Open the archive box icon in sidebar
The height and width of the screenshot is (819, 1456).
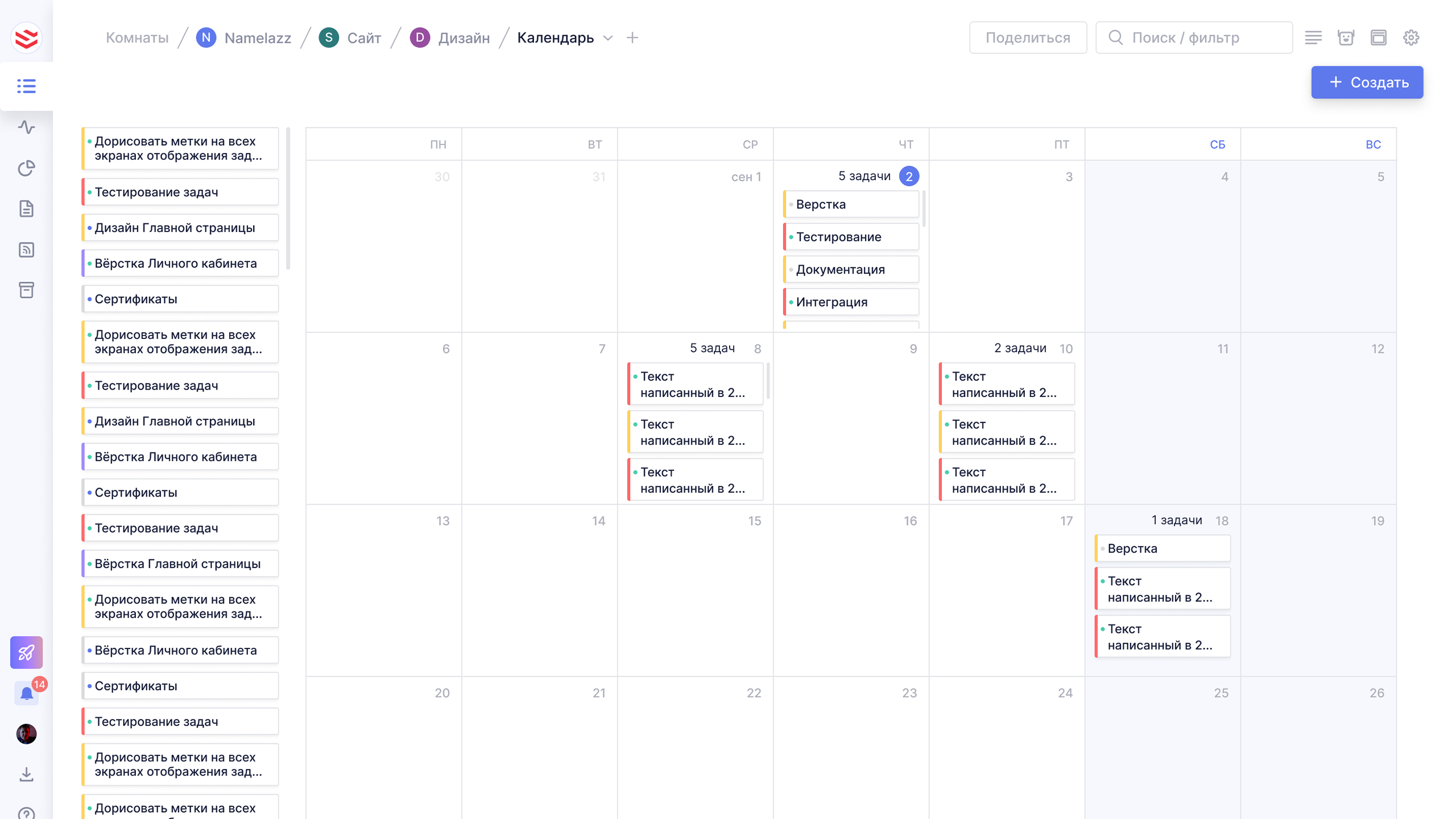(26, 290)
